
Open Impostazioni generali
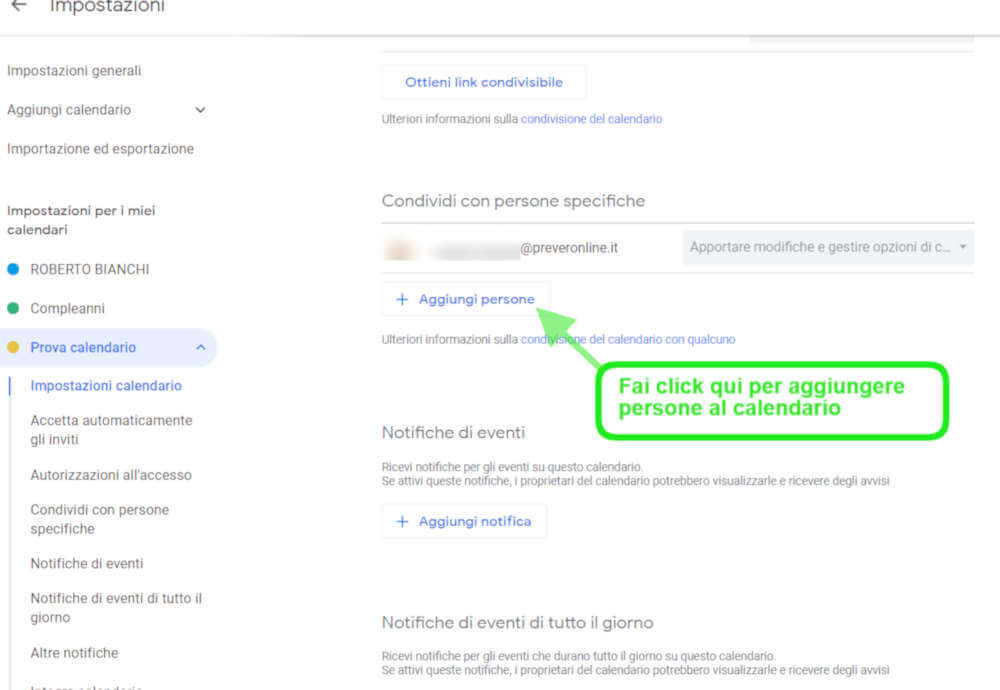coord(74,71)
